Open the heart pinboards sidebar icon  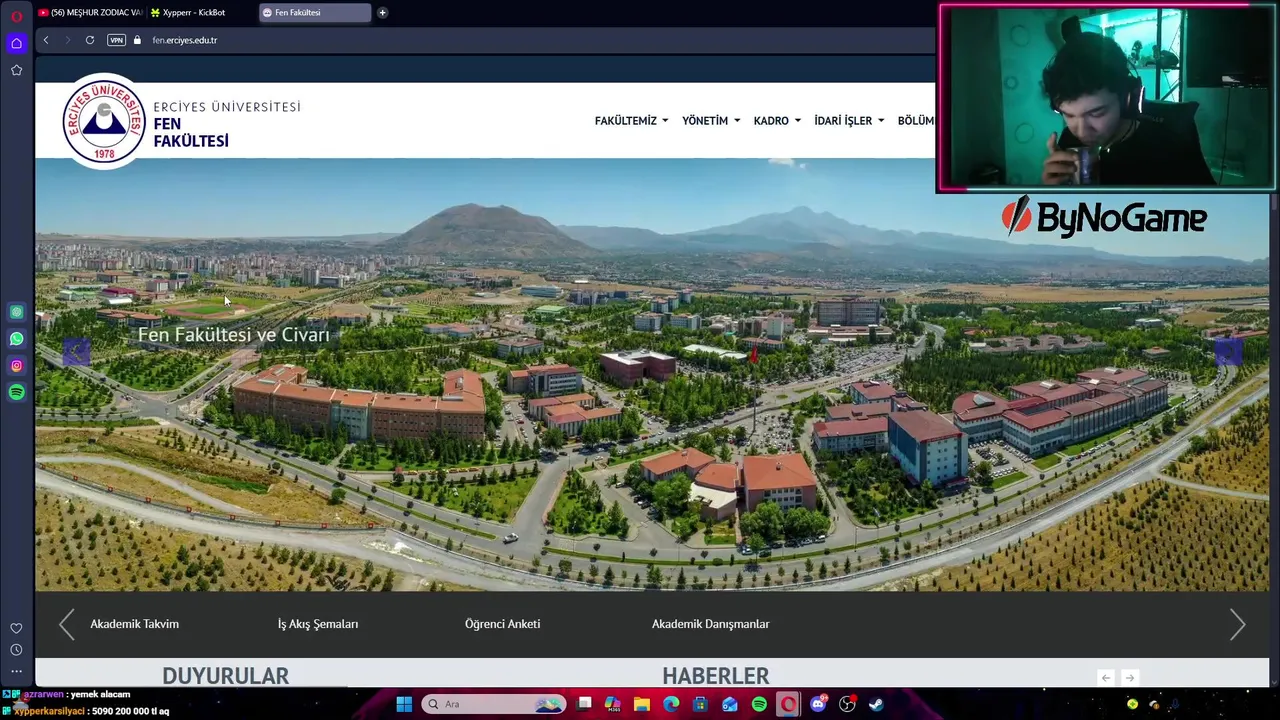pyautogui.click(x=16, y=628)
